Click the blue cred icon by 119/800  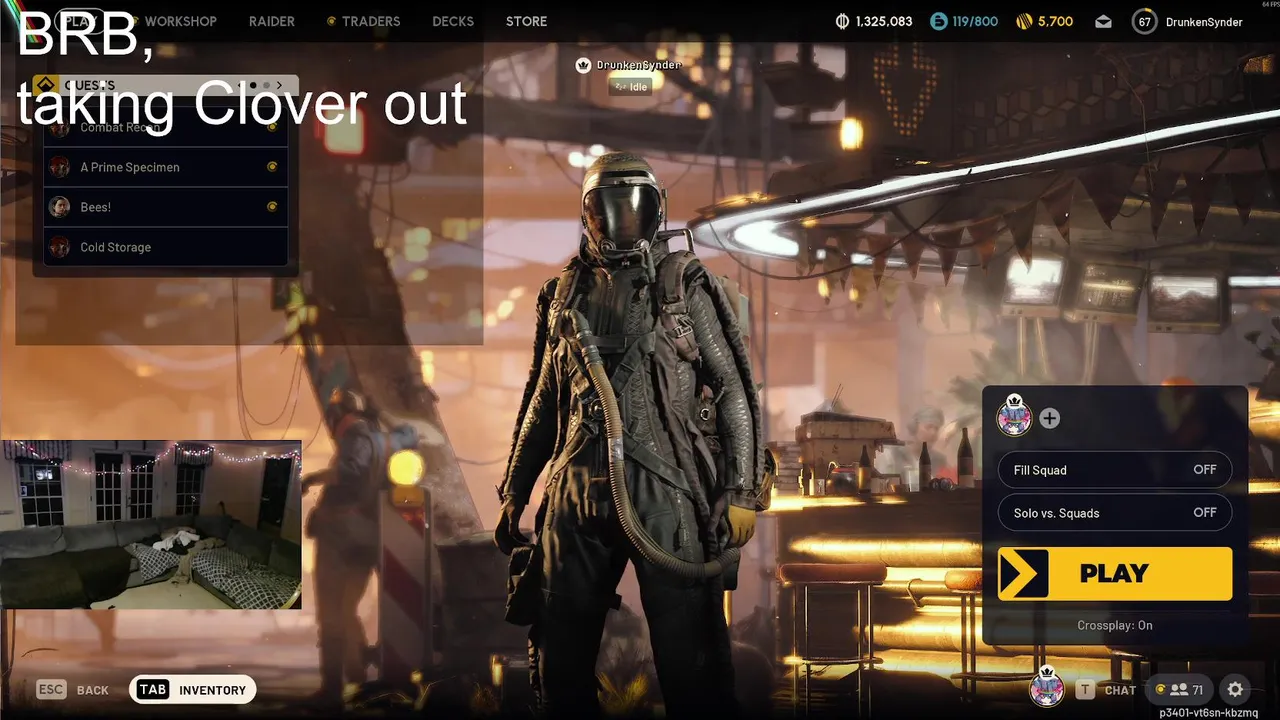(x=939, y=21)
